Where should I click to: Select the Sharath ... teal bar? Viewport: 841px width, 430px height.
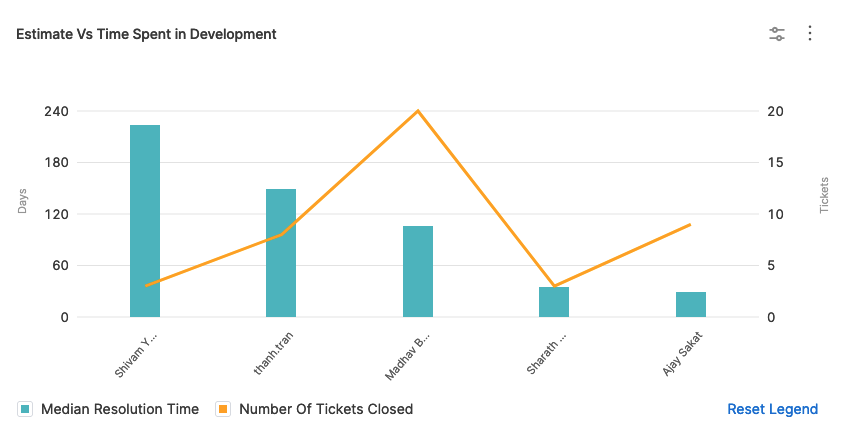pyautogui.click(x=554, y=302)
